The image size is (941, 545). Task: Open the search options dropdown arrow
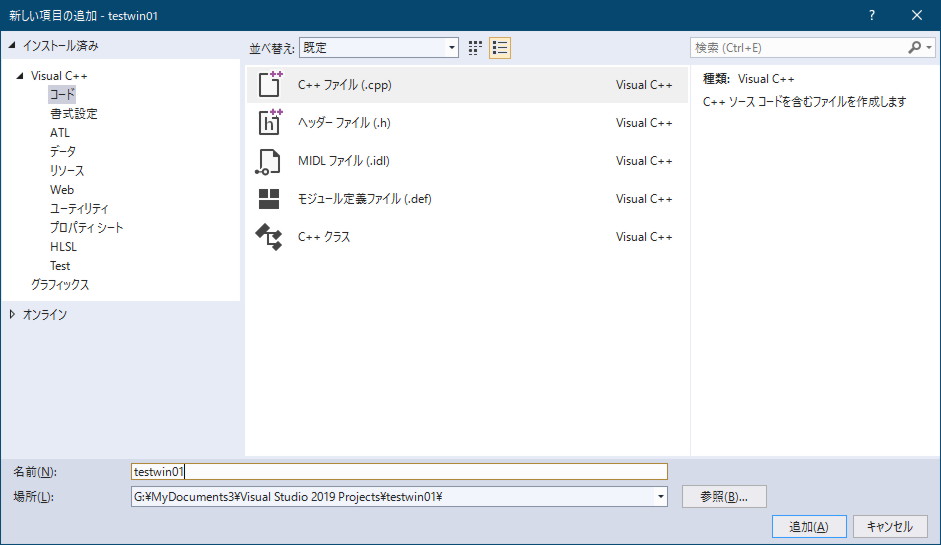click(929, 47)
